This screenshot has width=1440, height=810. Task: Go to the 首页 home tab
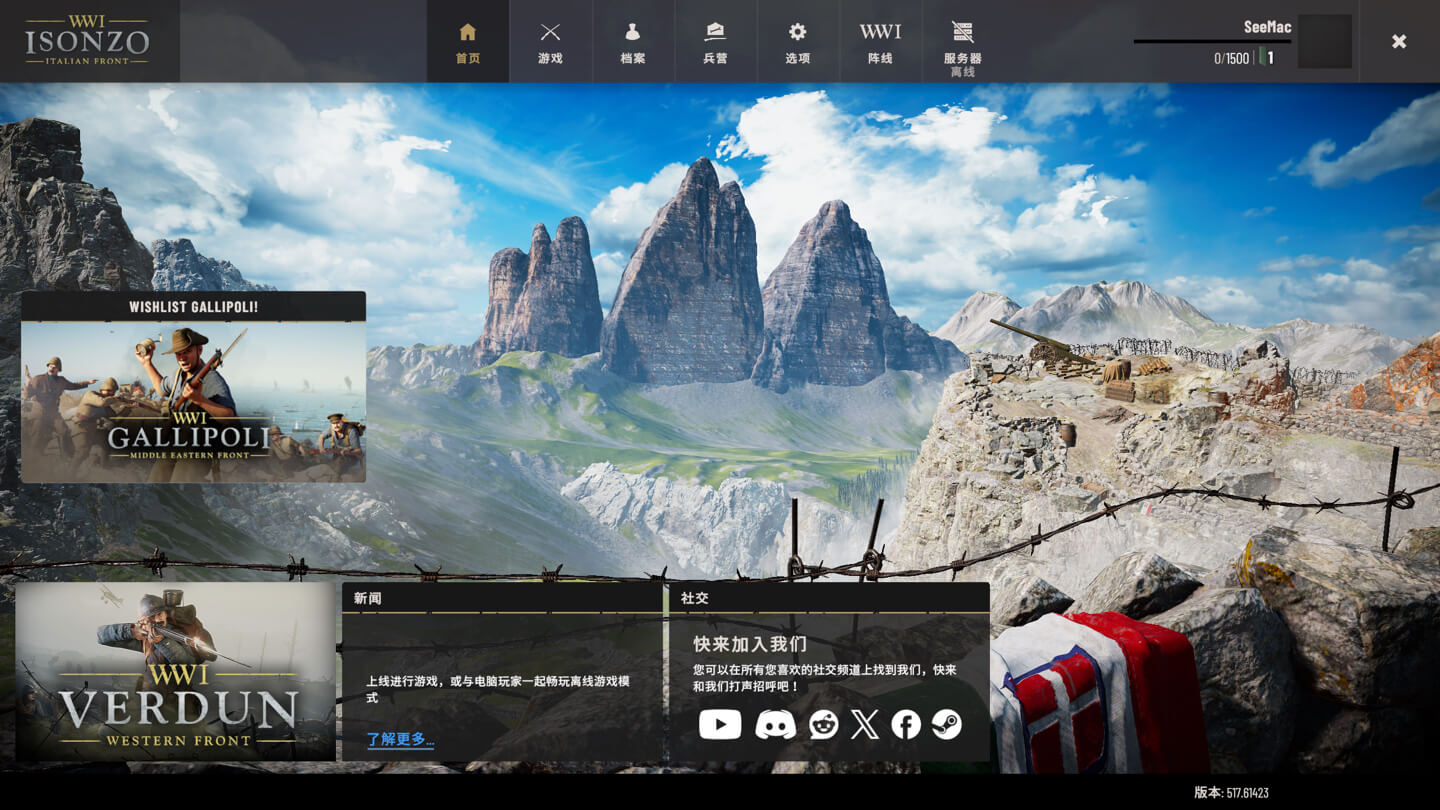468,42
